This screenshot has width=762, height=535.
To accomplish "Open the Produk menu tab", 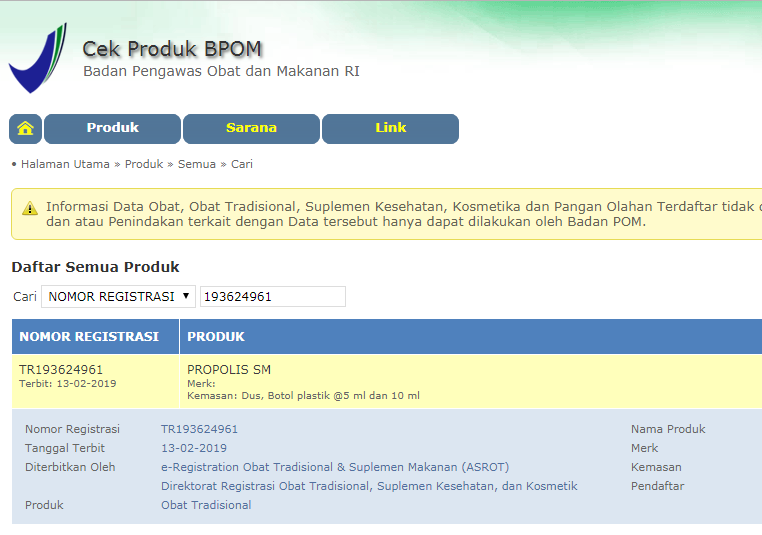I will point(112,129).
